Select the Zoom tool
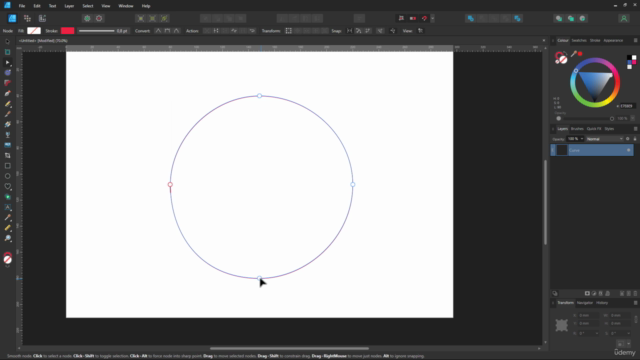The height and width of the screenshot is (360, 640). click(x=7, y=238)
